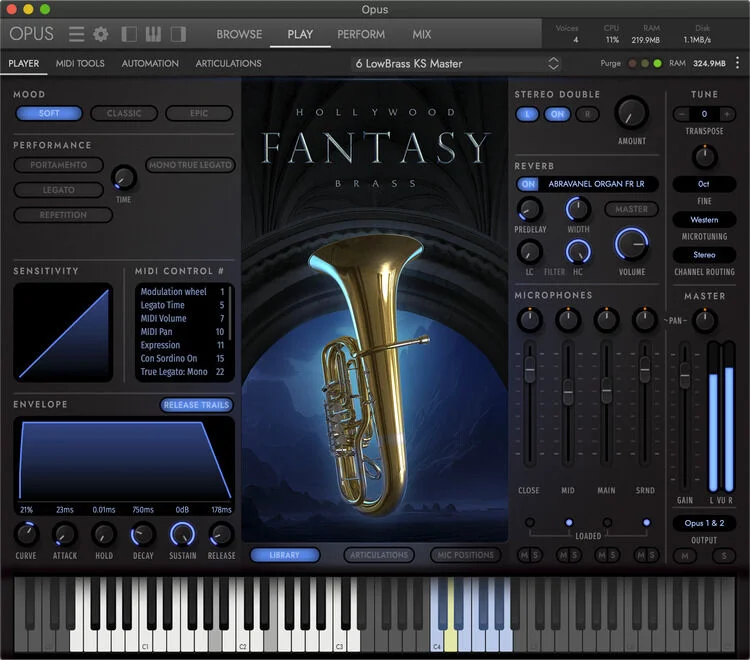Click the Stereo Double amount knob

pyautogui.click(x=631, y=113)
